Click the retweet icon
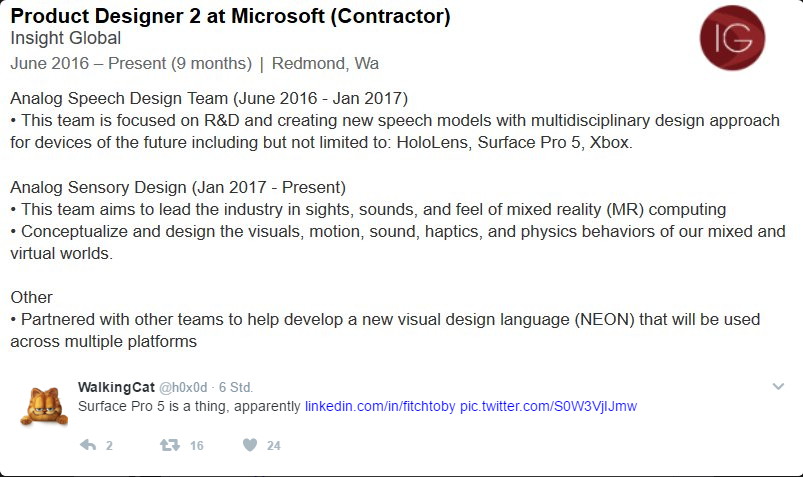This screenshot has width=803, height=477. (170, 445)
